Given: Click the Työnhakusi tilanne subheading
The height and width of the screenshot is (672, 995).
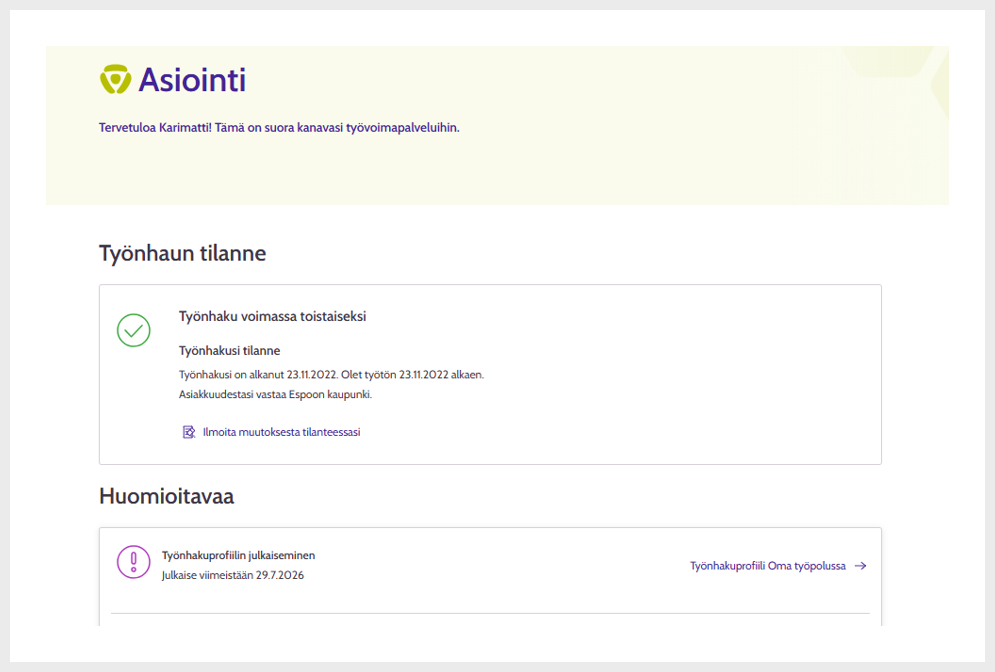Looking at the screenshot, I should click(x=229, y=350).
